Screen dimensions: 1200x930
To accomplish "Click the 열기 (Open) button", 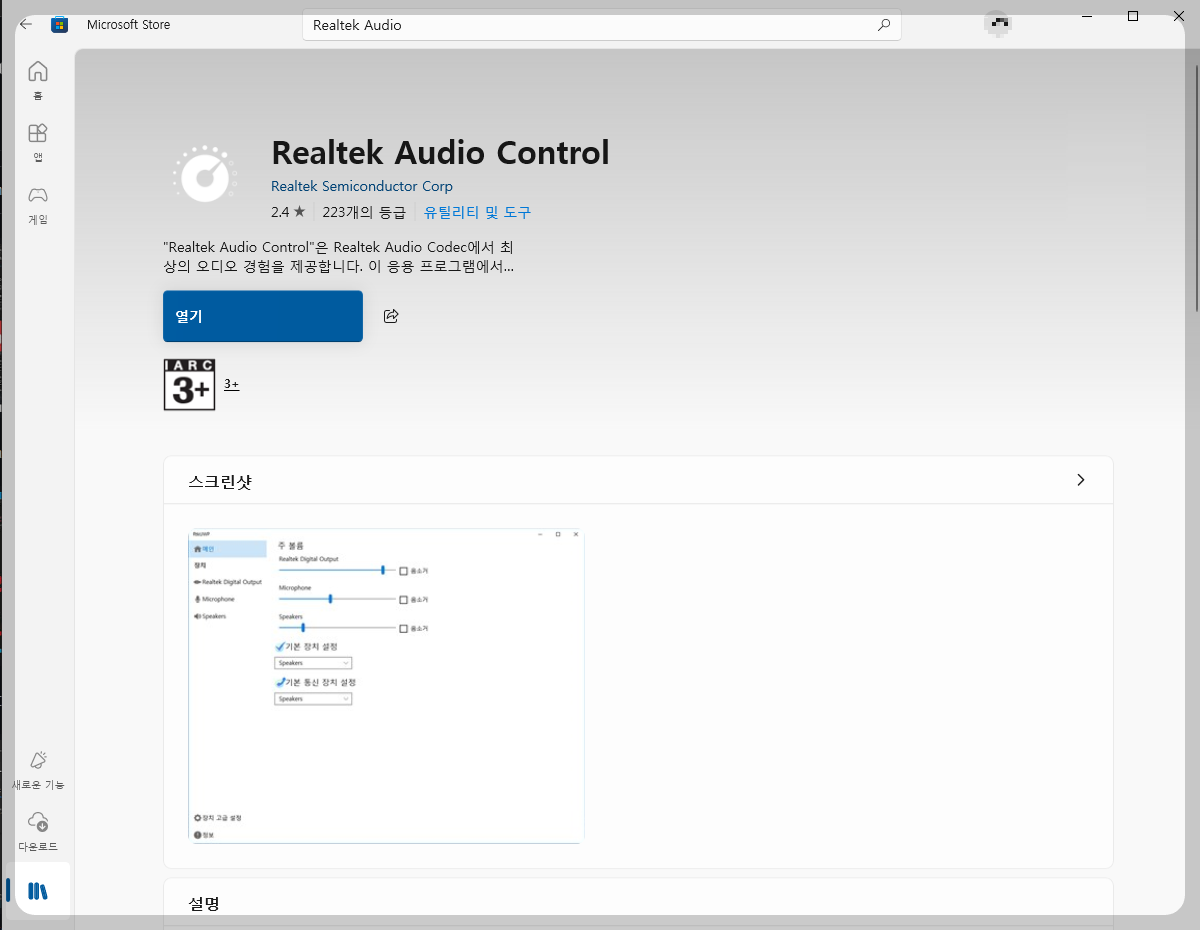I will coord(263,316).
